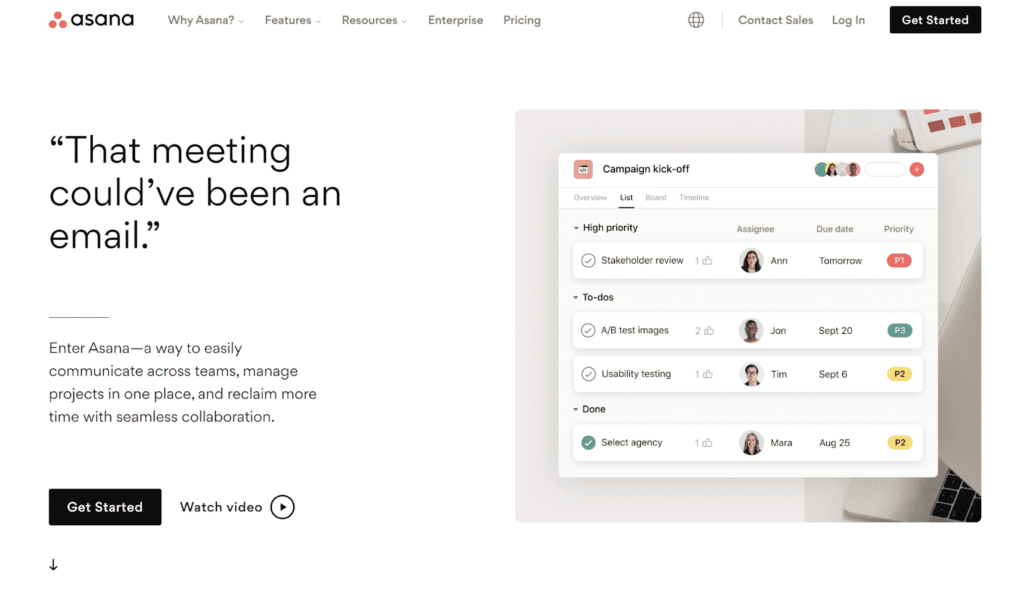The height and width of the screenshot is (600, 1024).
Task: Switch to the Timeline tab
Action: (694, 198)
